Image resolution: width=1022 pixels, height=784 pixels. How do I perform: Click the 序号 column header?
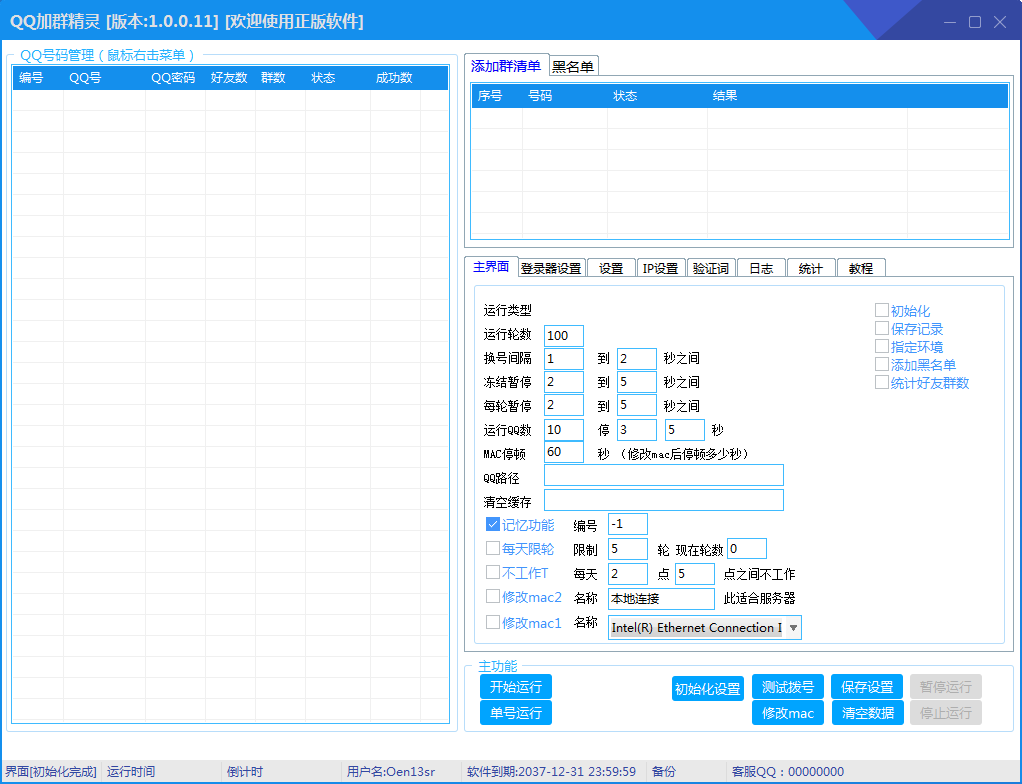click(x=497, y=96)
